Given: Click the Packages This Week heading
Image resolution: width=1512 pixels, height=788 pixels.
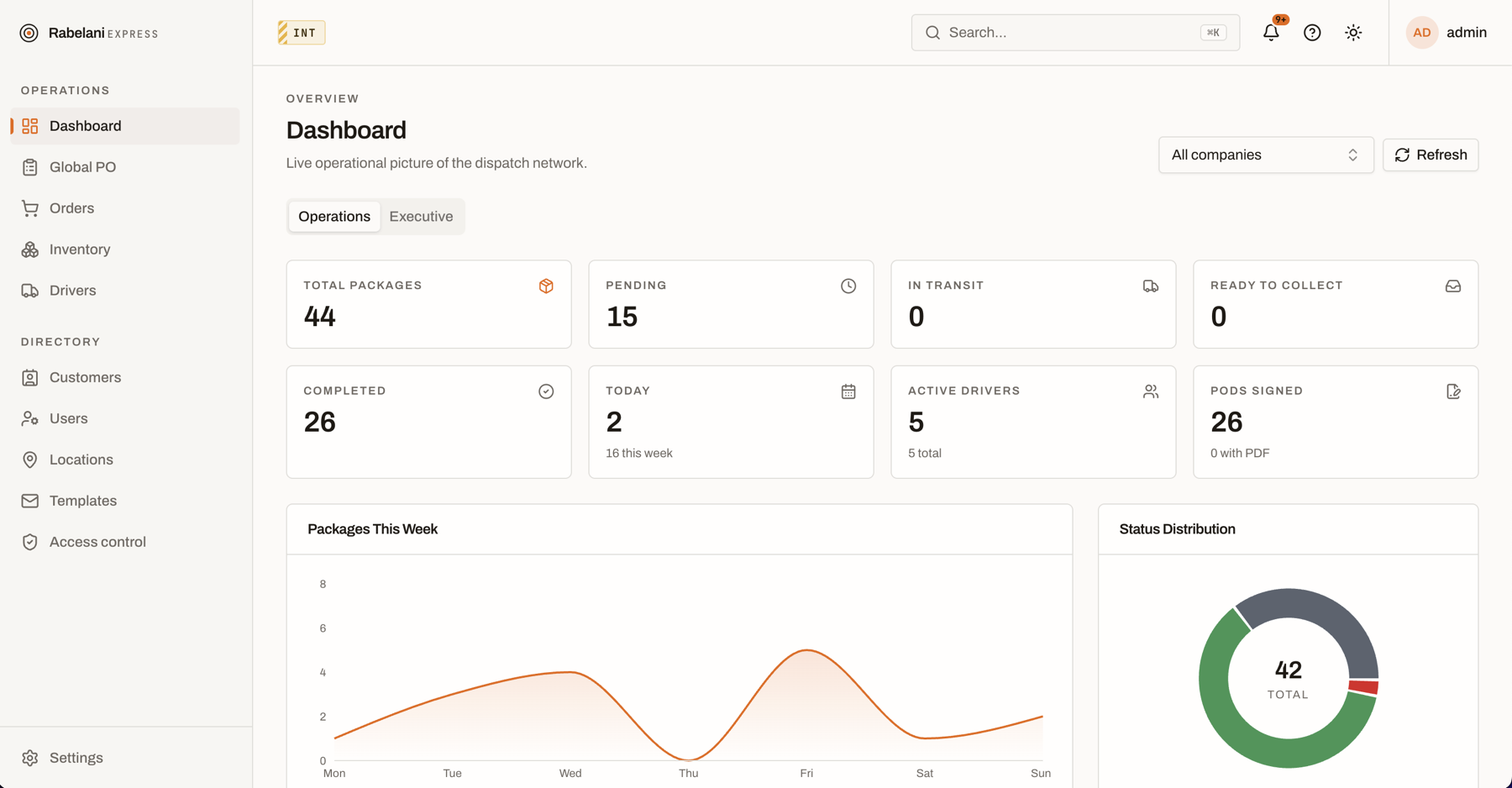Looking at the screenshot, I should [373, 529].
